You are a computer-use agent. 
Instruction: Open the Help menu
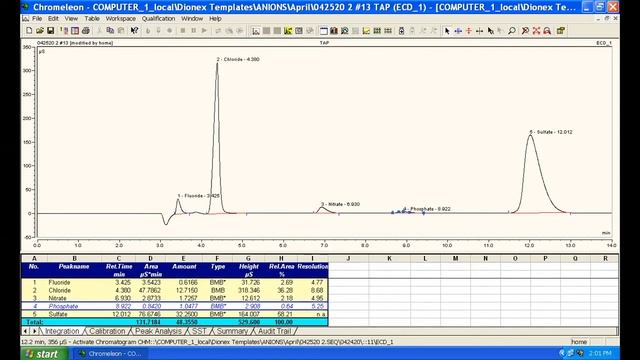[x=215, y=18]
